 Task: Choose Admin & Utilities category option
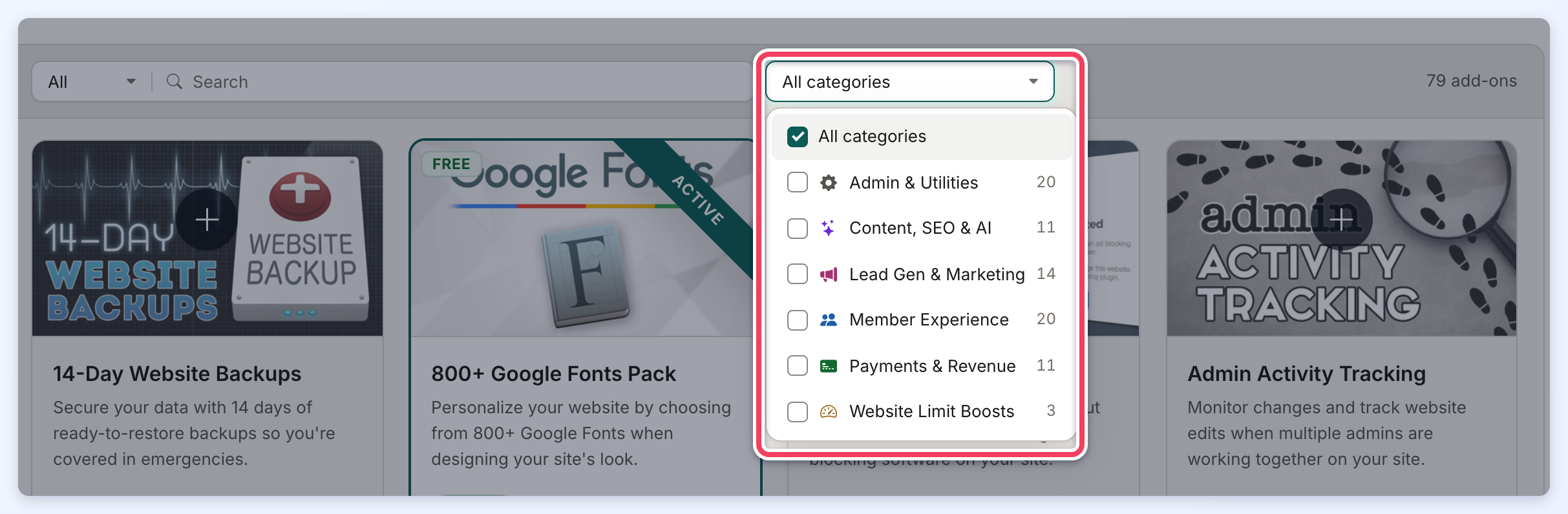pyautogui.click(x=921, y=183)
